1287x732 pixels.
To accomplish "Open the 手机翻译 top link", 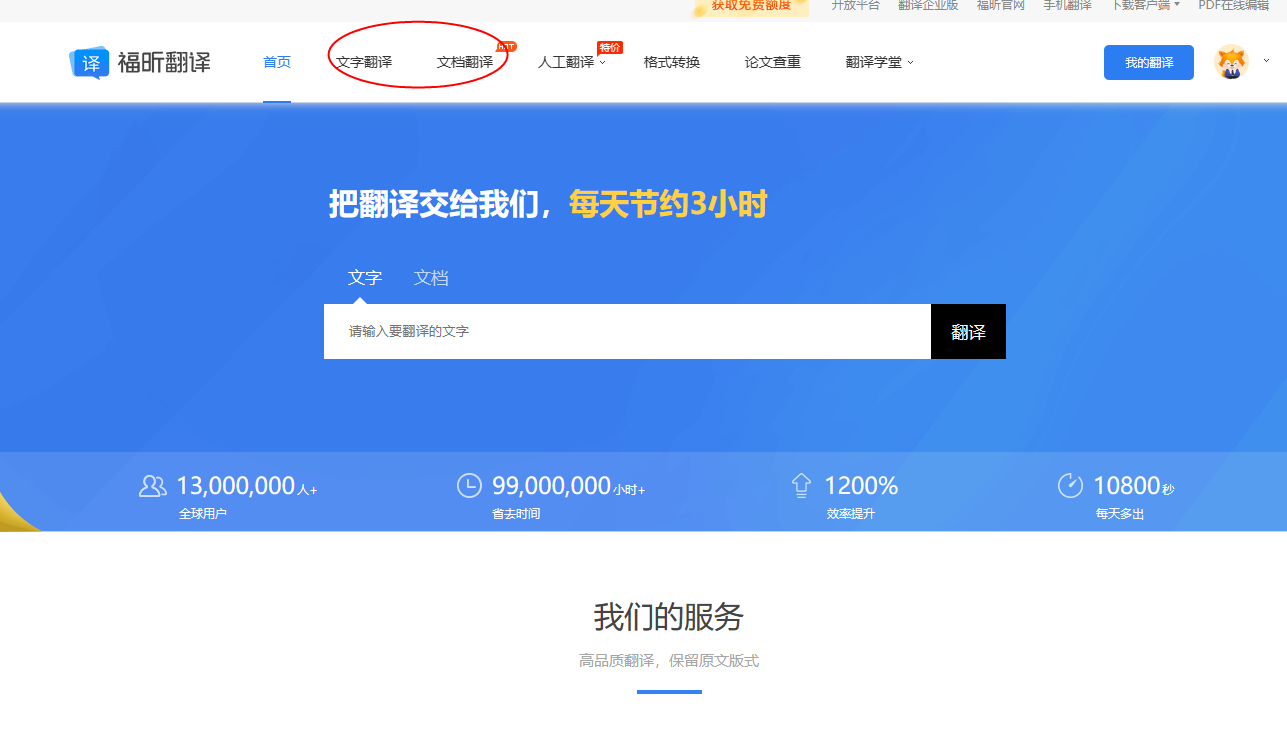I will coord(1068,5).
